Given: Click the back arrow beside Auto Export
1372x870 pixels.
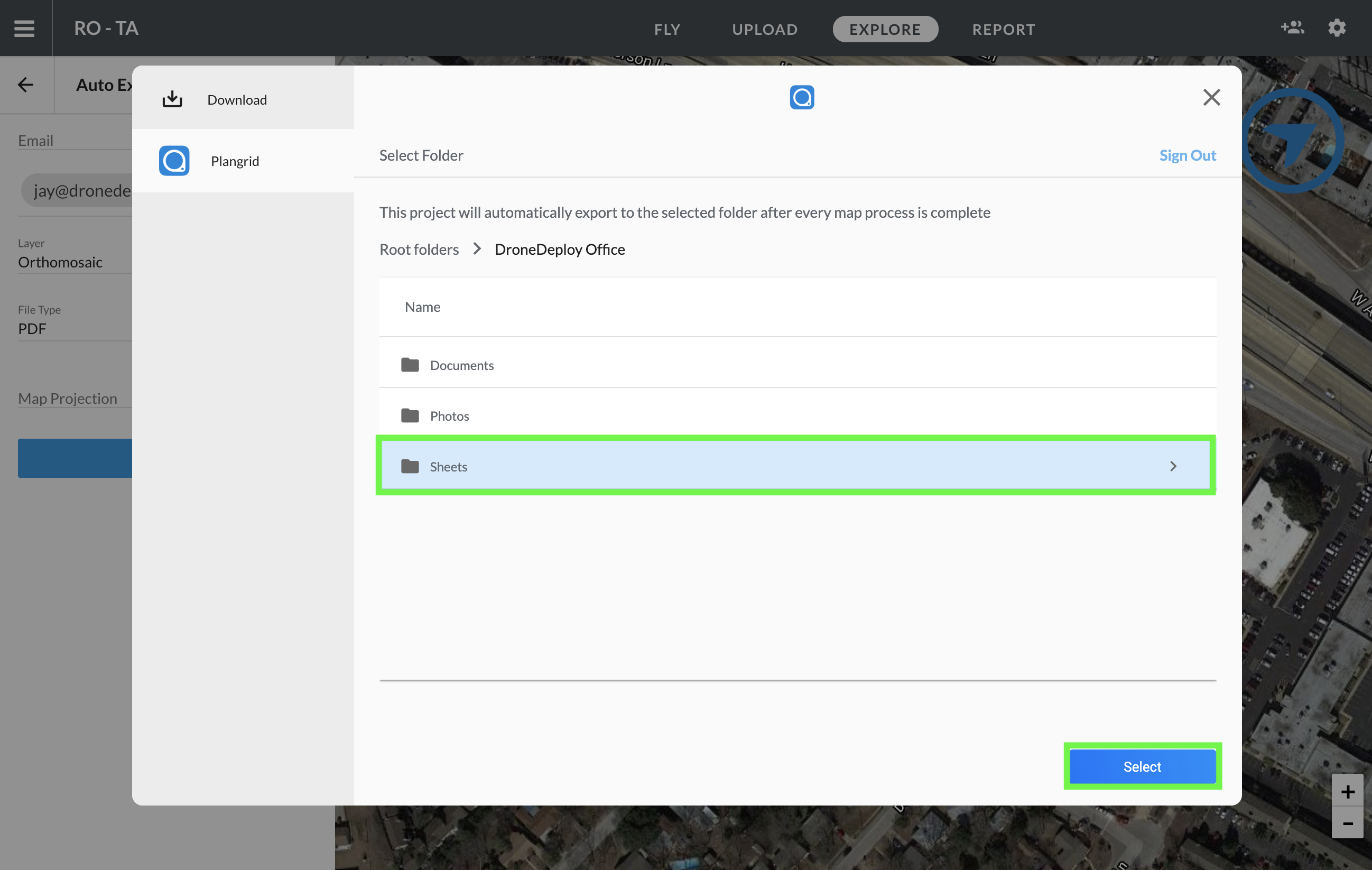Looking at the screenshot, I should (x=26, y=85).
